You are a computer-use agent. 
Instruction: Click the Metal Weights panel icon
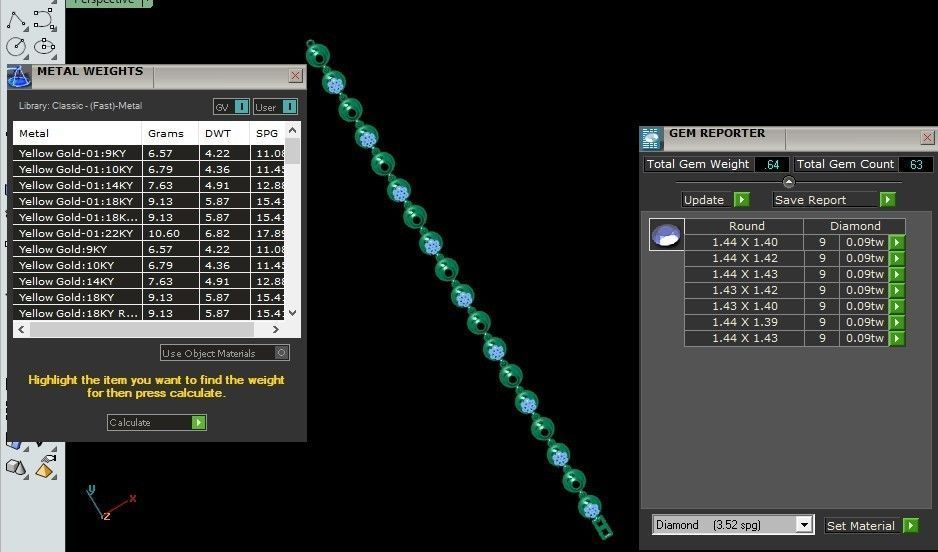[x=19, y=76]
